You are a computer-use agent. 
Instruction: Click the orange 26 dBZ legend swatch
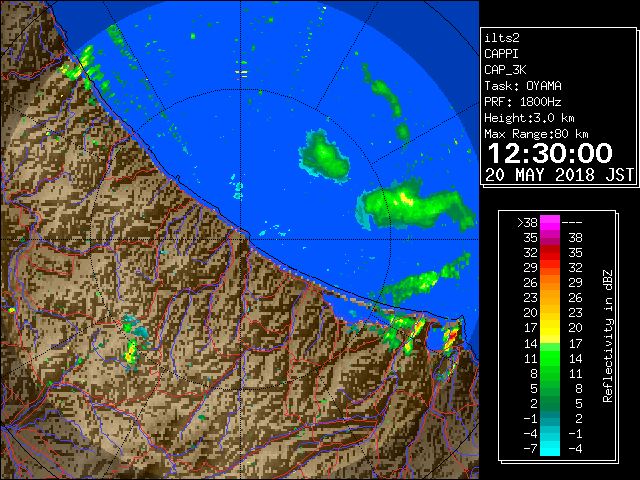click(550, 282)
